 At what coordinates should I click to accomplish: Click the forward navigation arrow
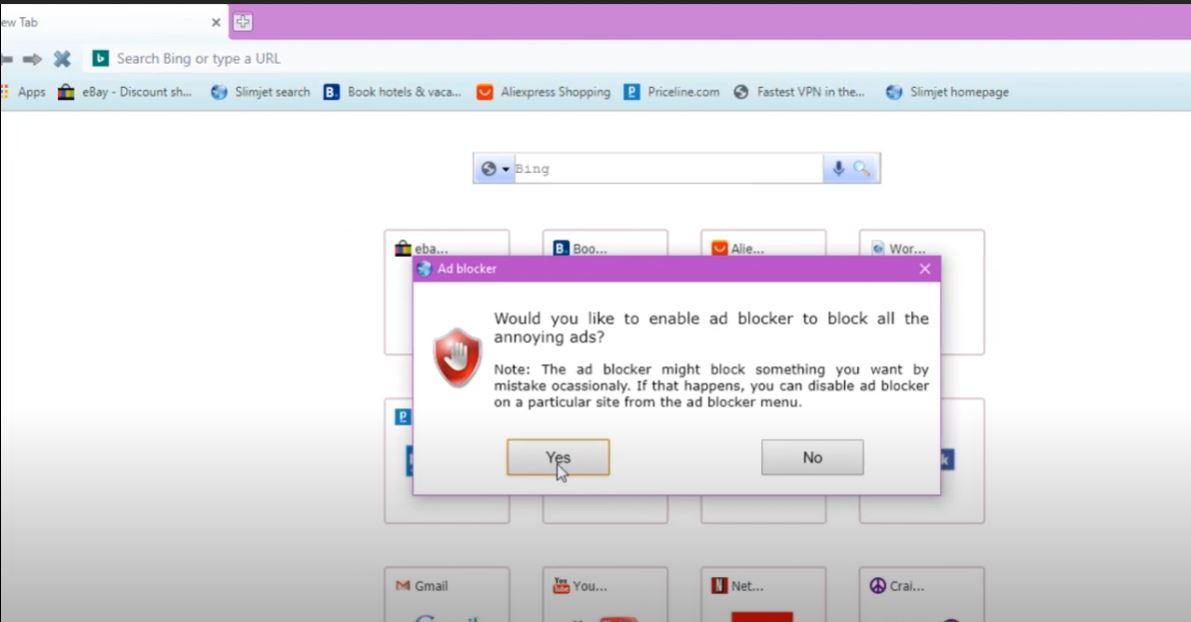[32, 58]
